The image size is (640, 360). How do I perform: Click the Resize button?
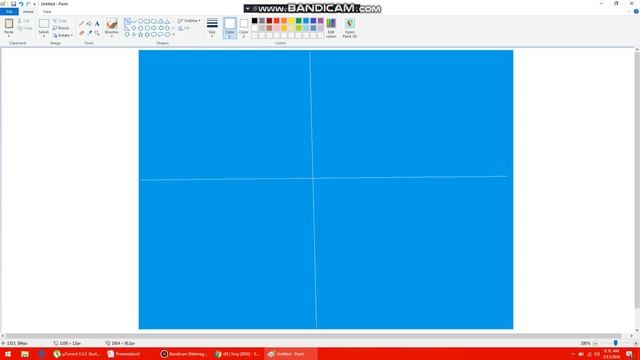(61, 28)
